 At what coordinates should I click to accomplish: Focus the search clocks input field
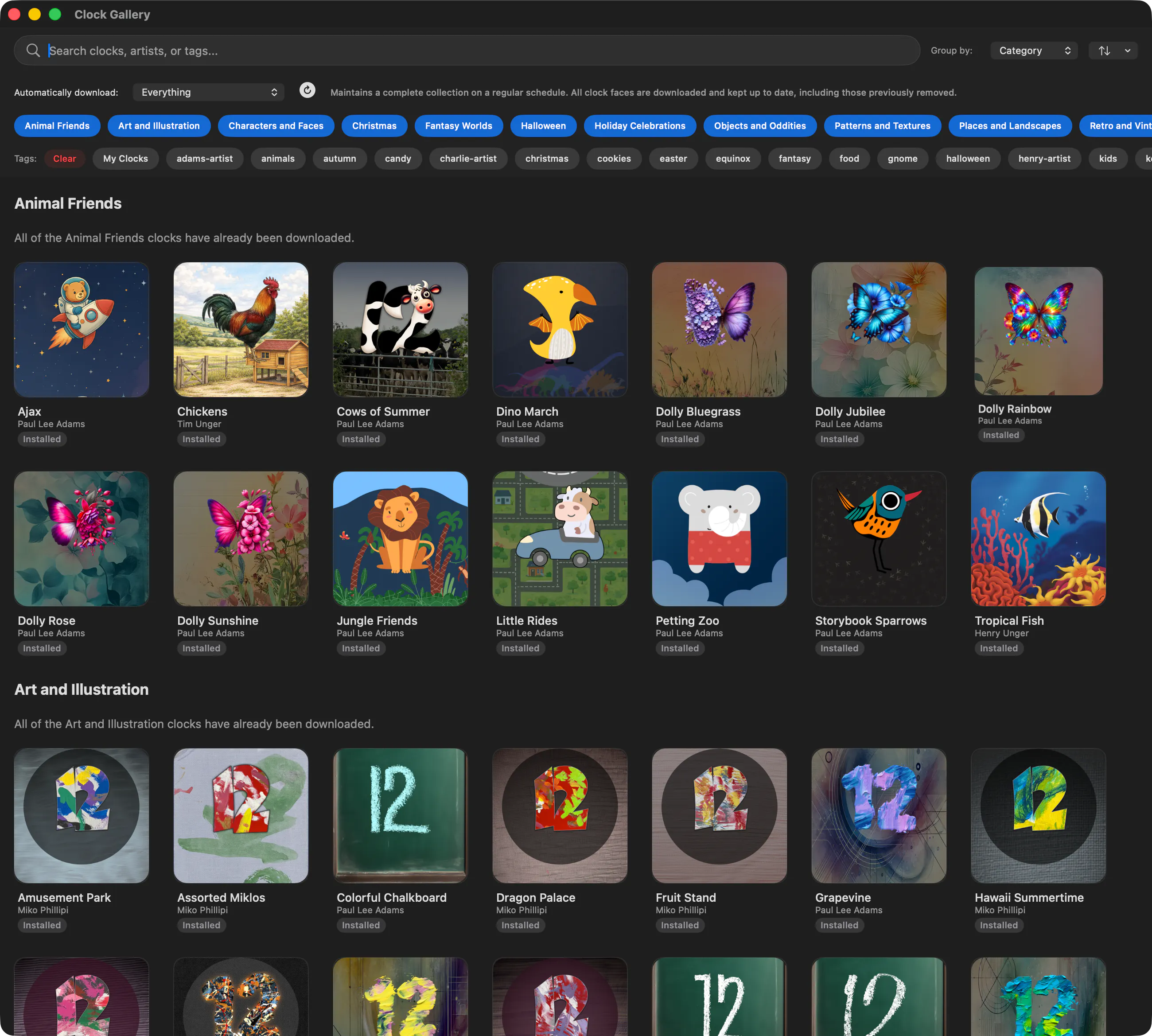click(x=467, y=51)
